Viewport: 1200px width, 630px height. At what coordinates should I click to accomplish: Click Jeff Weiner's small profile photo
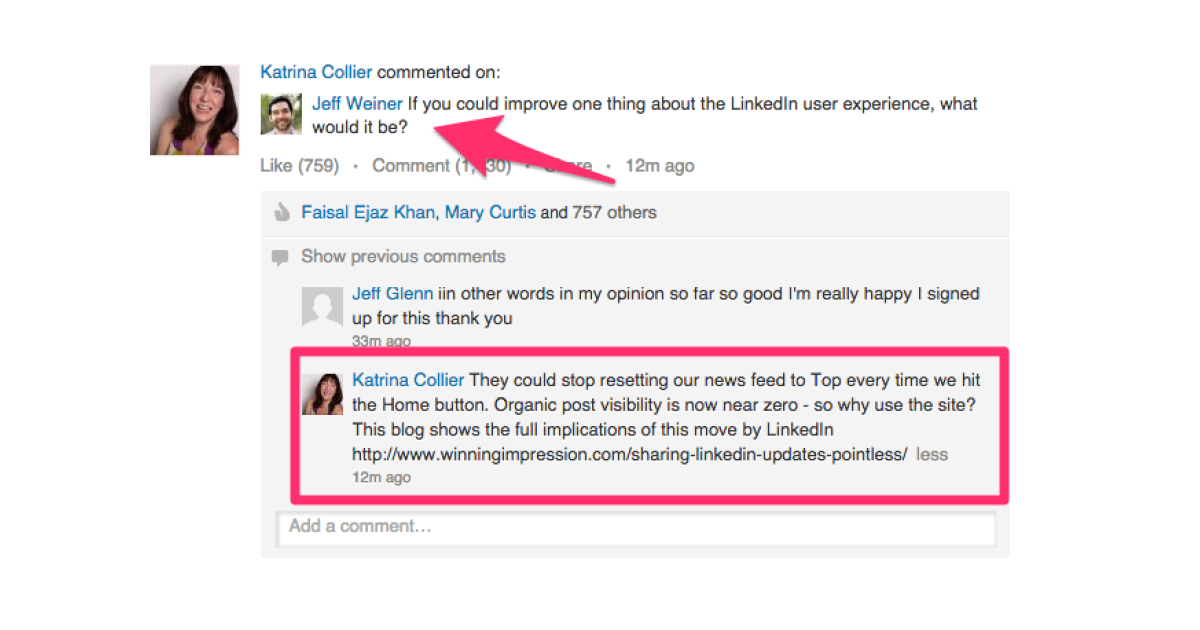pyautogui.click(x=281, y=114)
